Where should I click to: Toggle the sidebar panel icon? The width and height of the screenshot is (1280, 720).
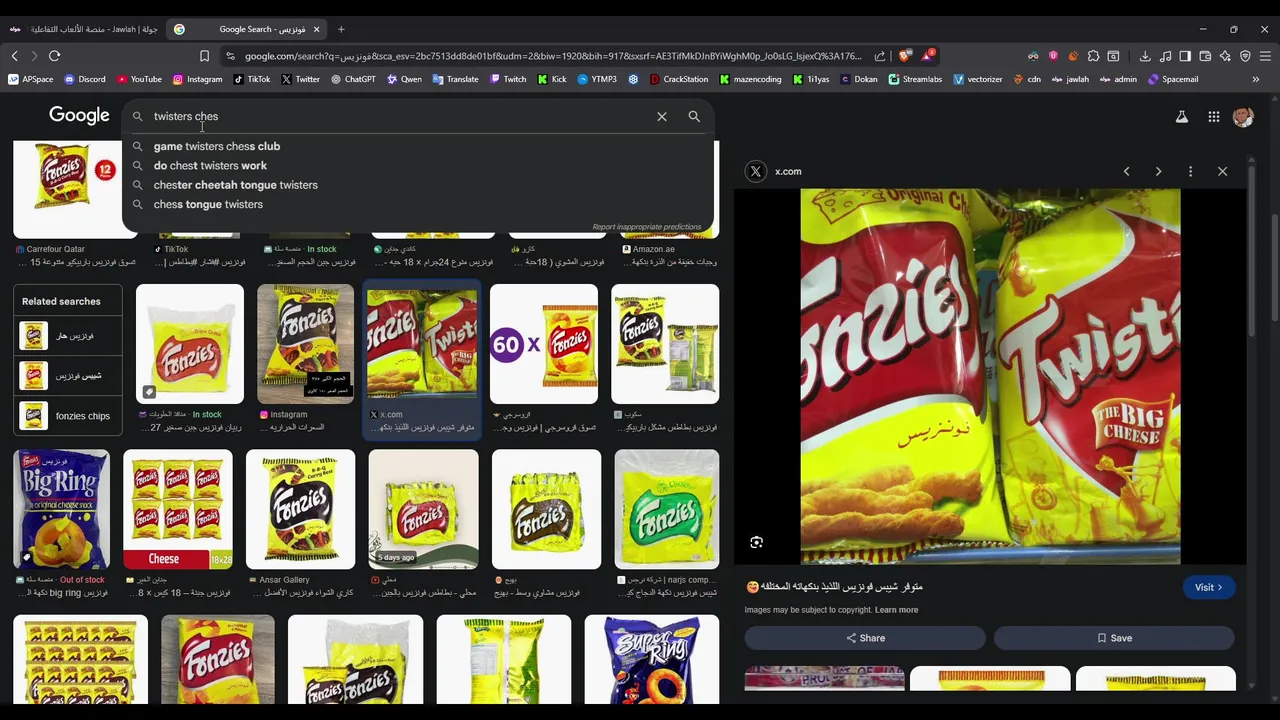[1185, 56]
